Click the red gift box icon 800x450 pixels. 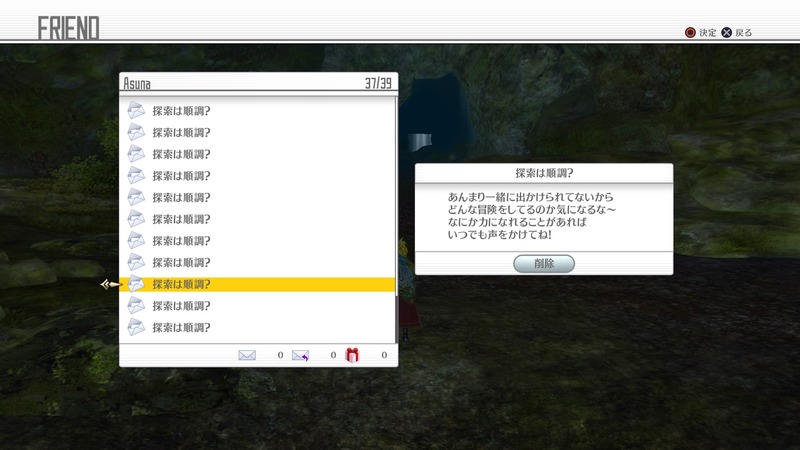click(x=352, y=355)
